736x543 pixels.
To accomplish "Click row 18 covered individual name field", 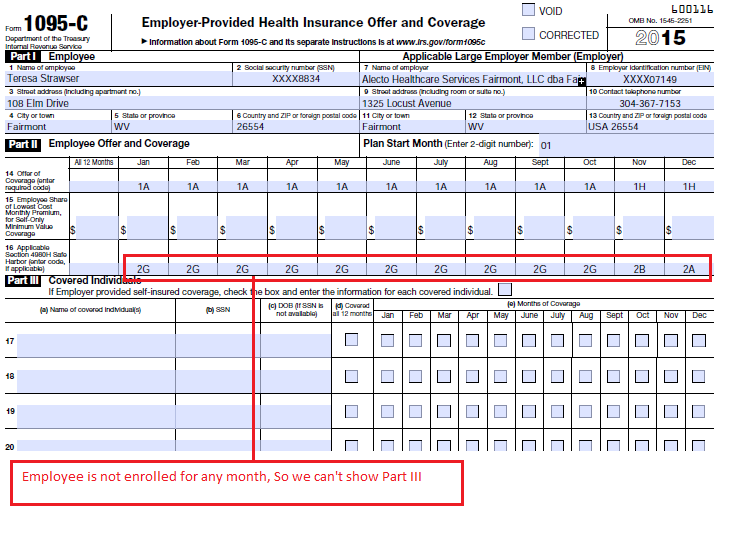I will point(96,381).
